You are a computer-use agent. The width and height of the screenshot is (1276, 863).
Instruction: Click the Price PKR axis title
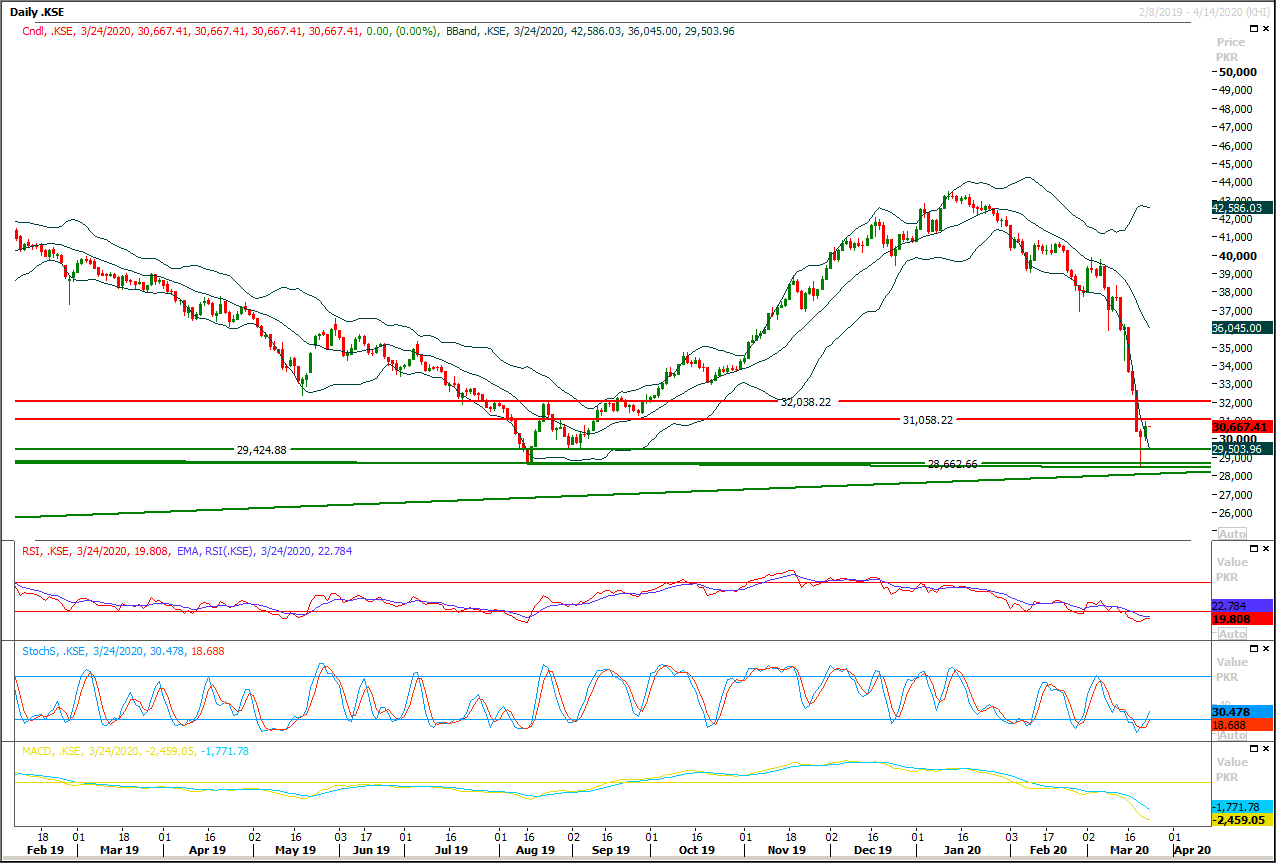1231,49
